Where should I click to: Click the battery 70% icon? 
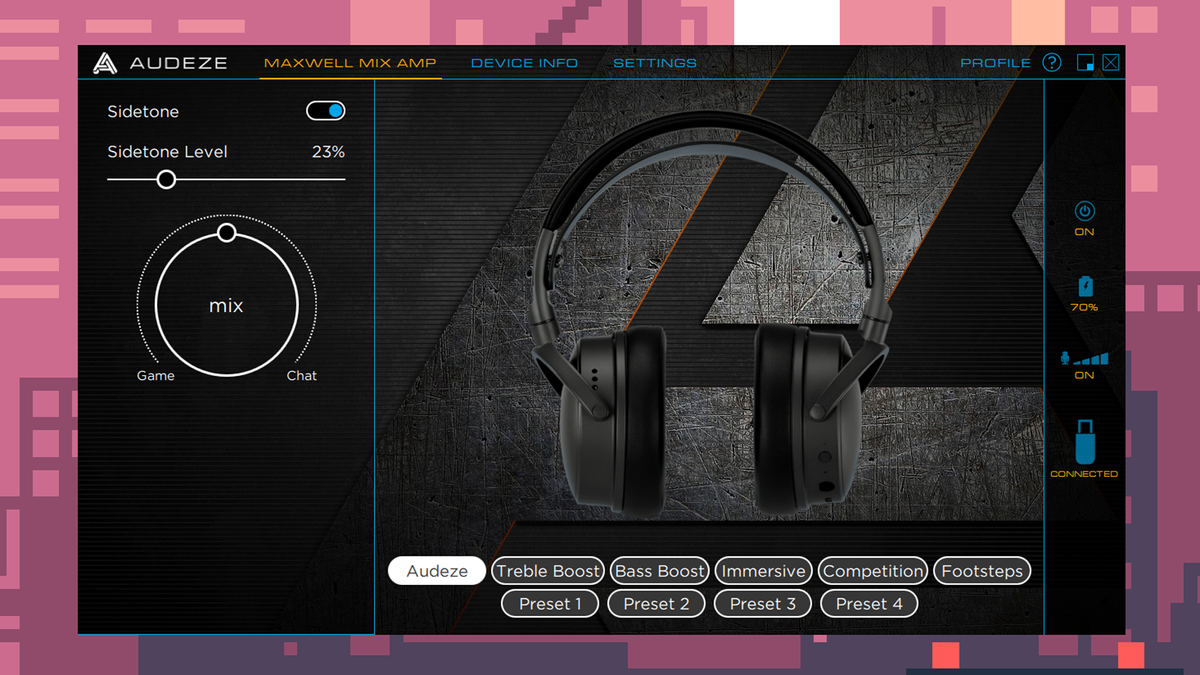(x=1085, y=288)
